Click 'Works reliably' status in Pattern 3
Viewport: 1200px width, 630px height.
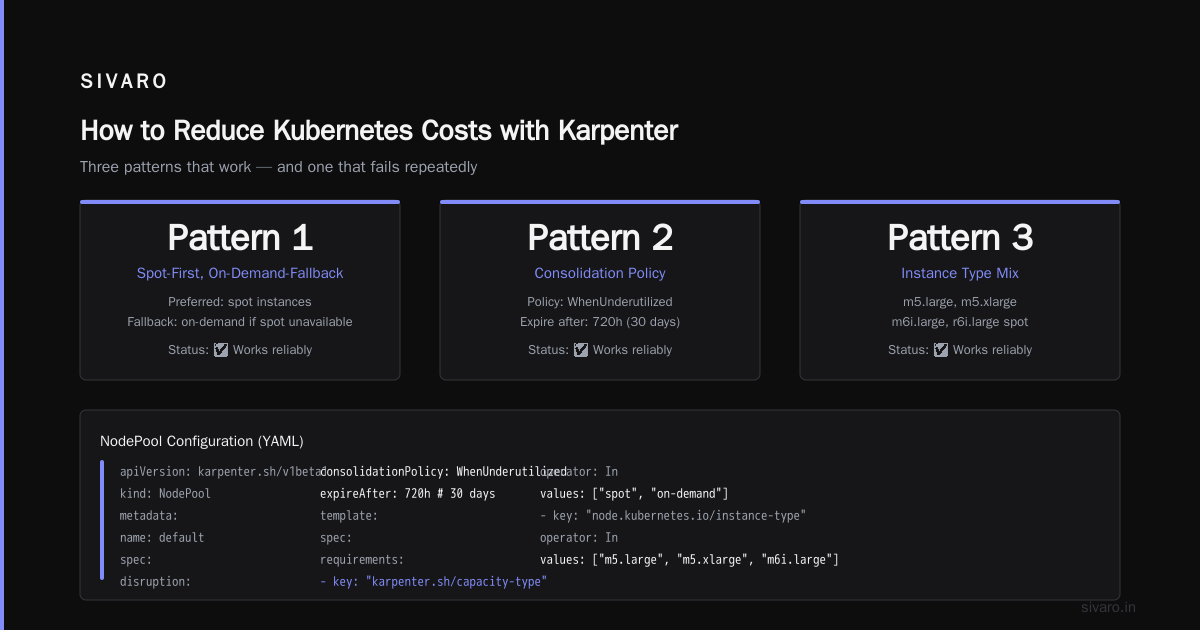click(992, 350)
